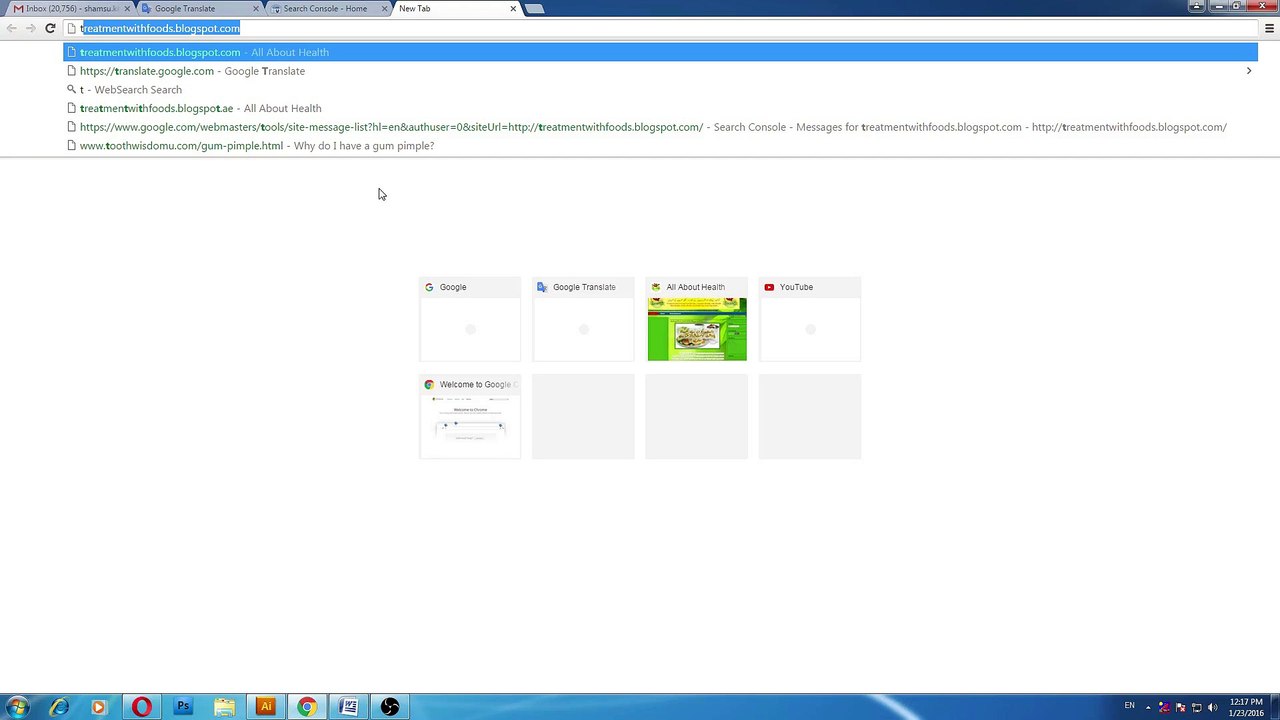Go back with the back arrow
Screen dimensions: 1280x720
pos(12,28)
